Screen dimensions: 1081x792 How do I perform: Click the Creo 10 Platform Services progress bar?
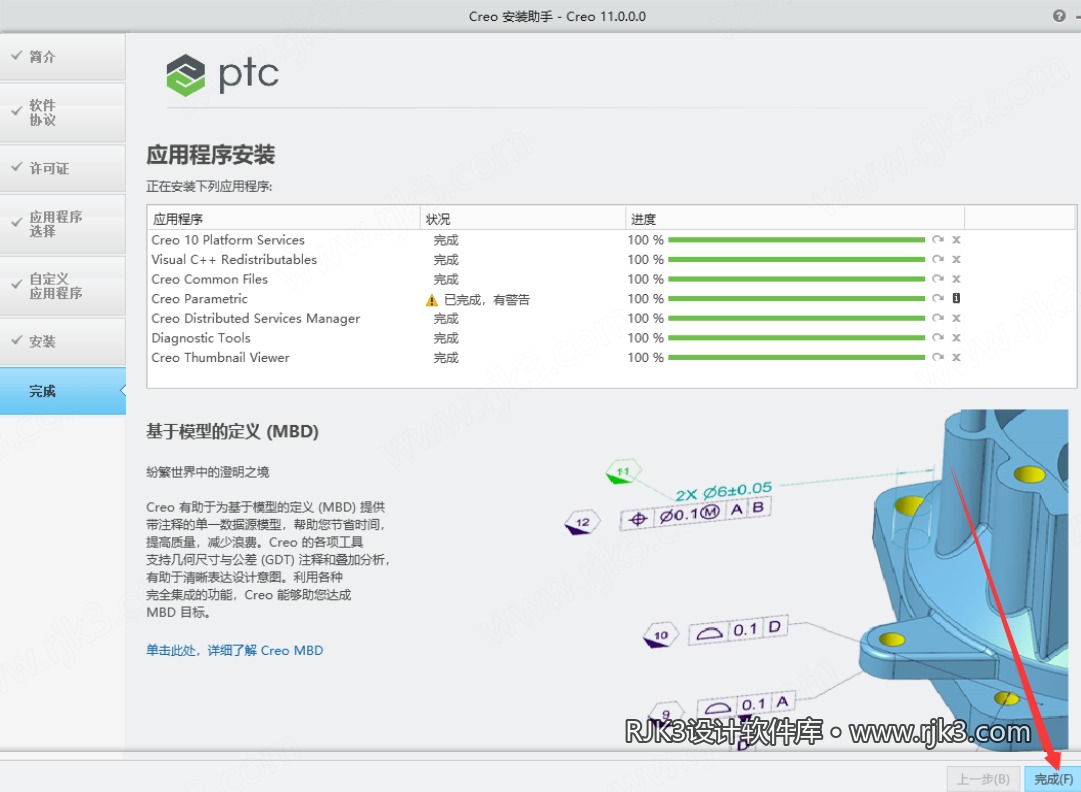tap(796, 240)
